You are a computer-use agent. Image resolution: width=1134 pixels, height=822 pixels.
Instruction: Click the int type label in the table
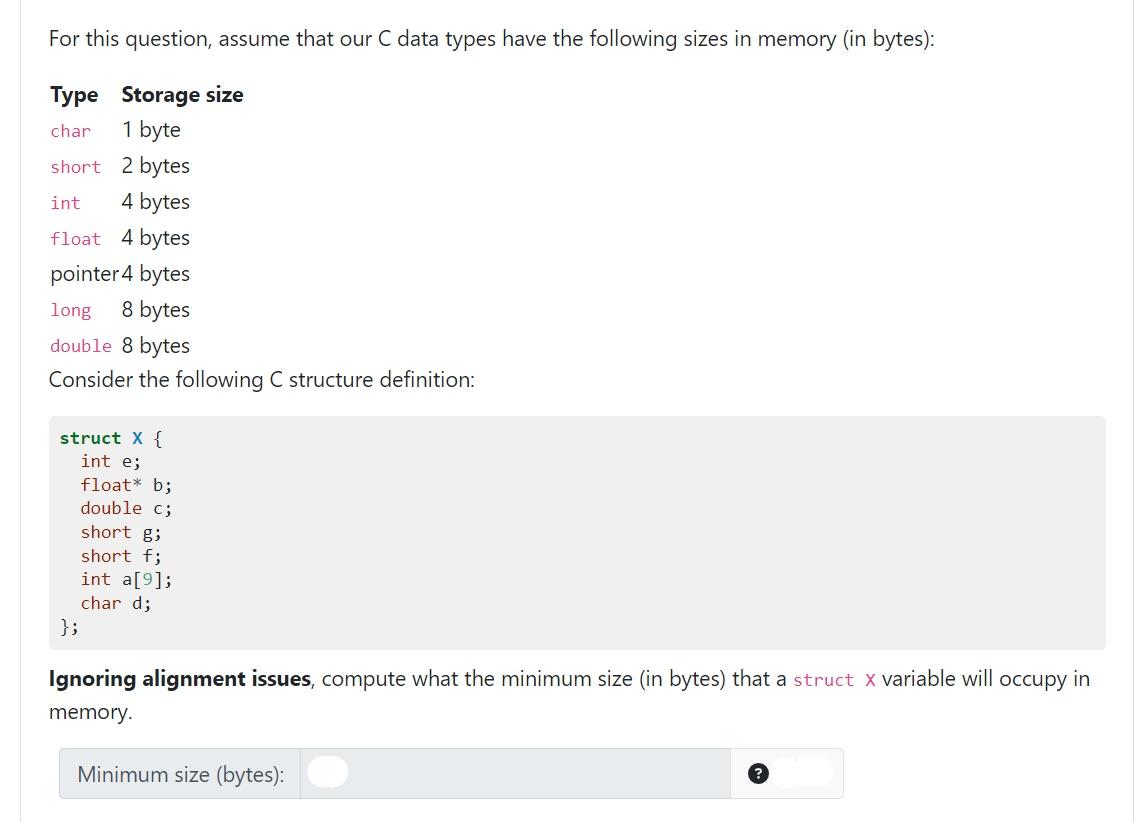(64, 203)
